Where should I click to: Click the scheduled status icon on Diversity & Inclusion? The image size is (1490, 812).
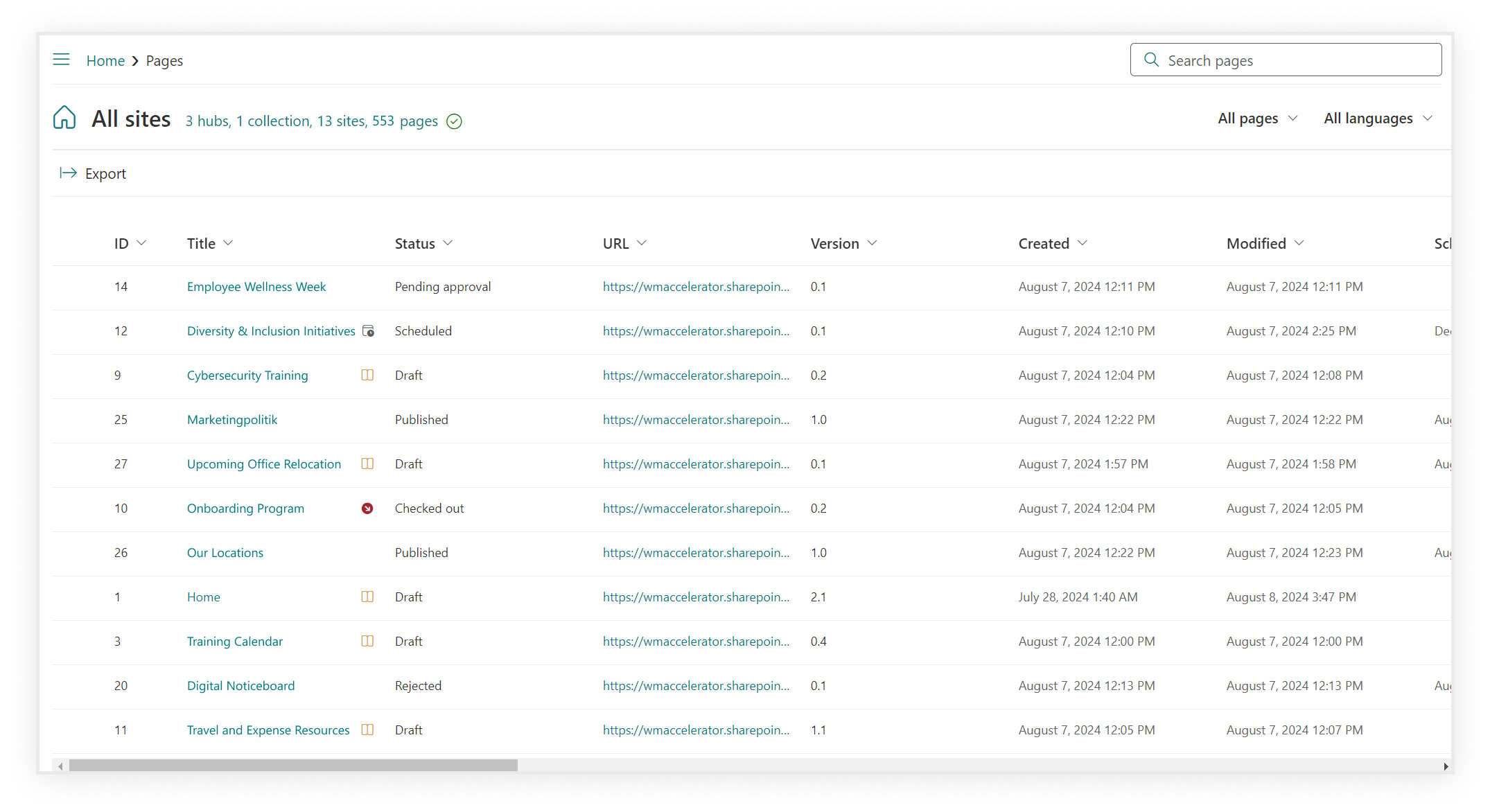[x=368, y=330]
